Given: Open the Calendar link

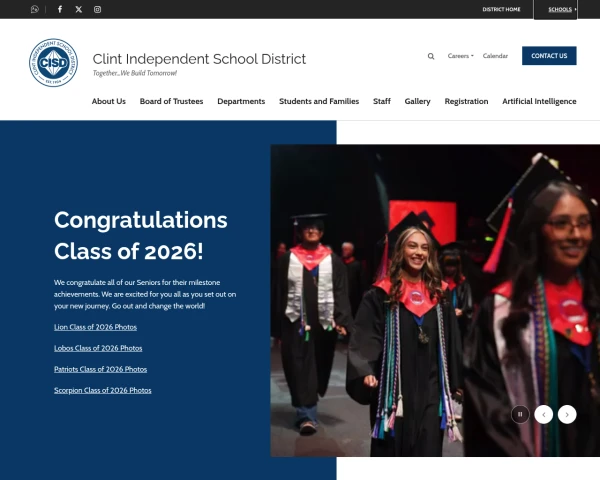Looking at the screenshot, I should point(495,56).
